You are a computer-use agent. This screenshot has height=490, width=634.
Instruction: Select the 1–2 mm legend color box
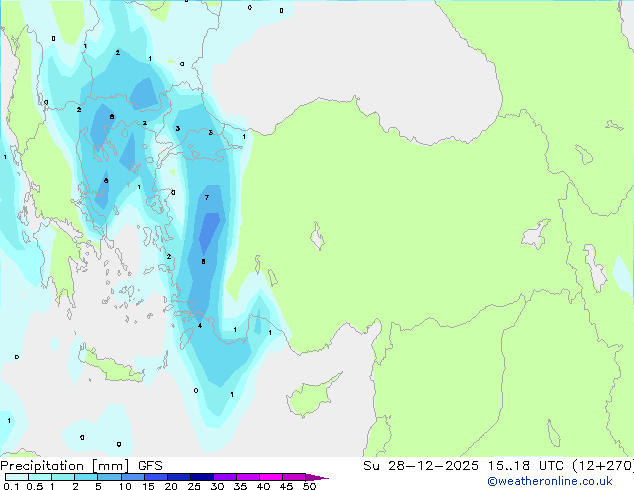tap(63, 477)
